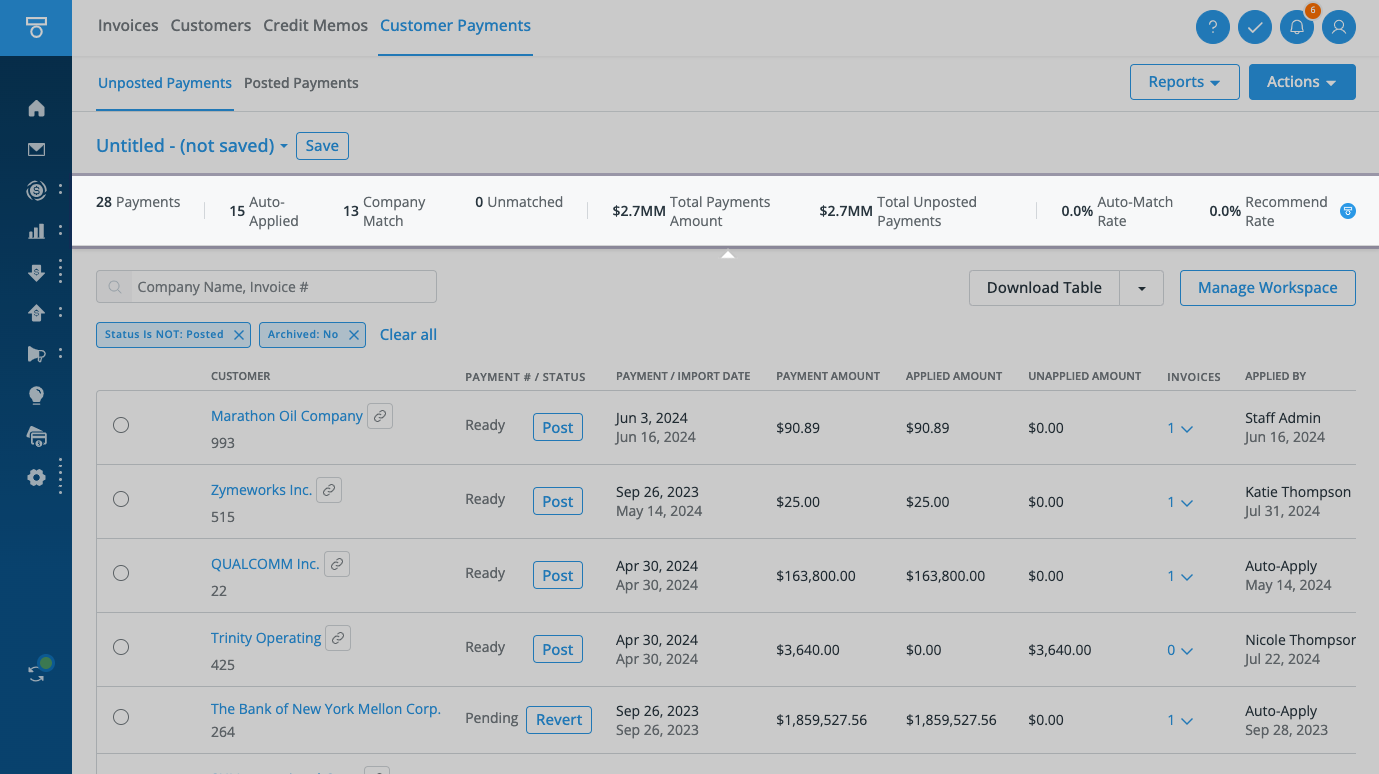Click the bar chart icon in sidebar

36,231
